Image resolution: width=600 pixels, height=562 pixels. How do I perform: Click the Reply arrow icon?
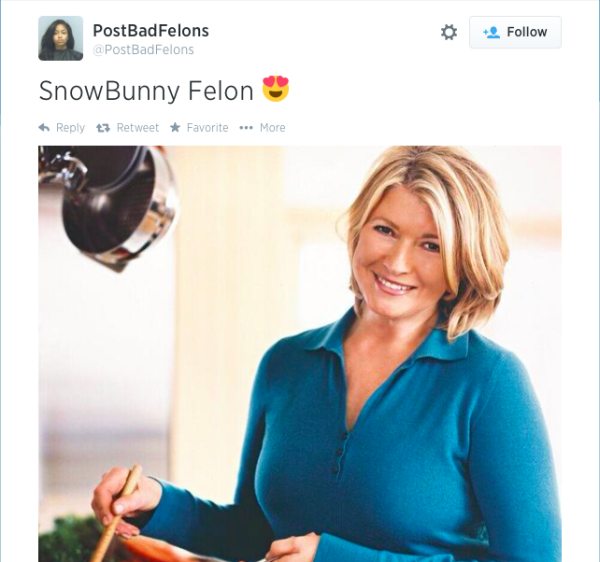point(44,127)
